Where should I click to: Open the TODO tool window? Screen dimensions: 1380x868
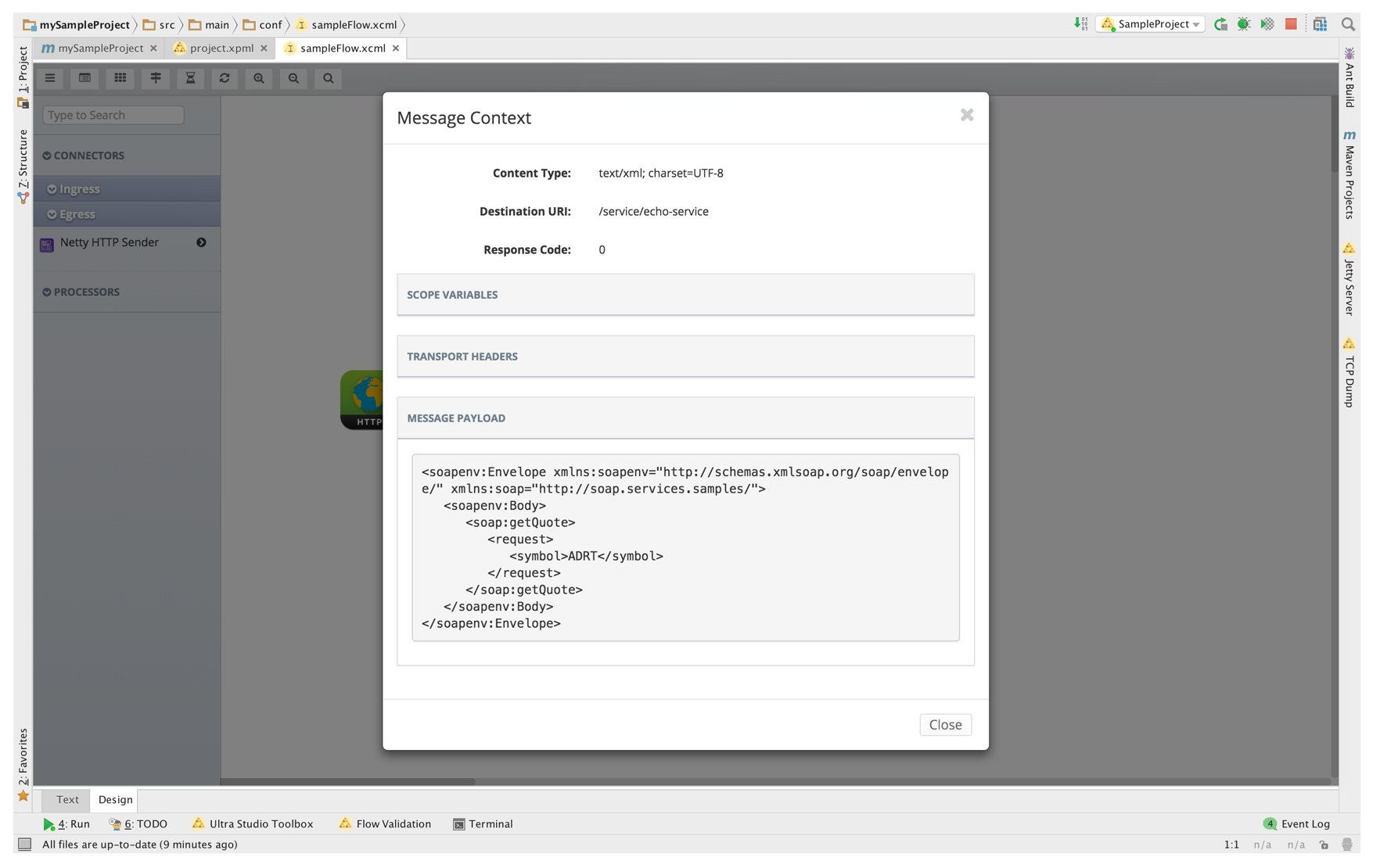tap(138, 824)
